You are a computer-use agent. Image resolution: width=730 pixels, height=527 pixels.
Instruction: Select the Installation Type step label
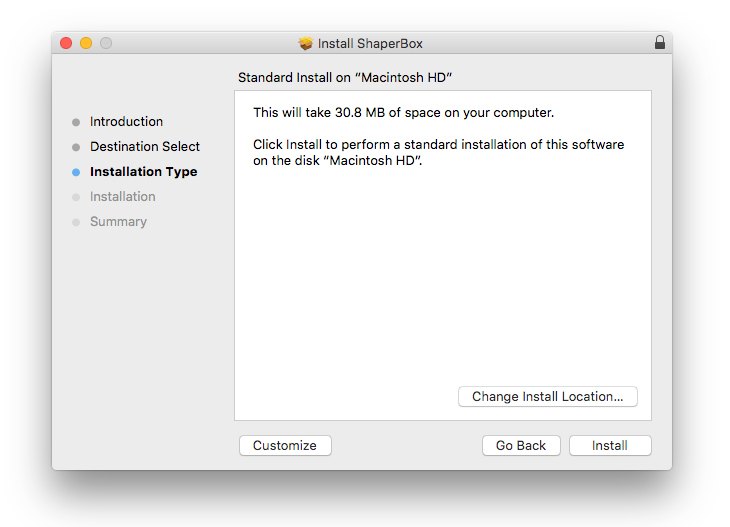(x=143, y=172)
